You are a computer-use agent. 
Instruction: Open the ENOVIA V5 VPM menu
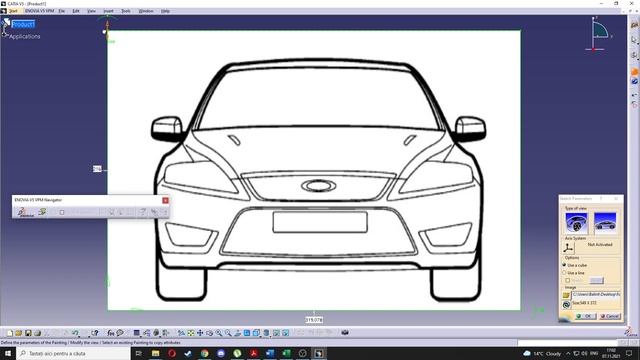pos(39,11)
